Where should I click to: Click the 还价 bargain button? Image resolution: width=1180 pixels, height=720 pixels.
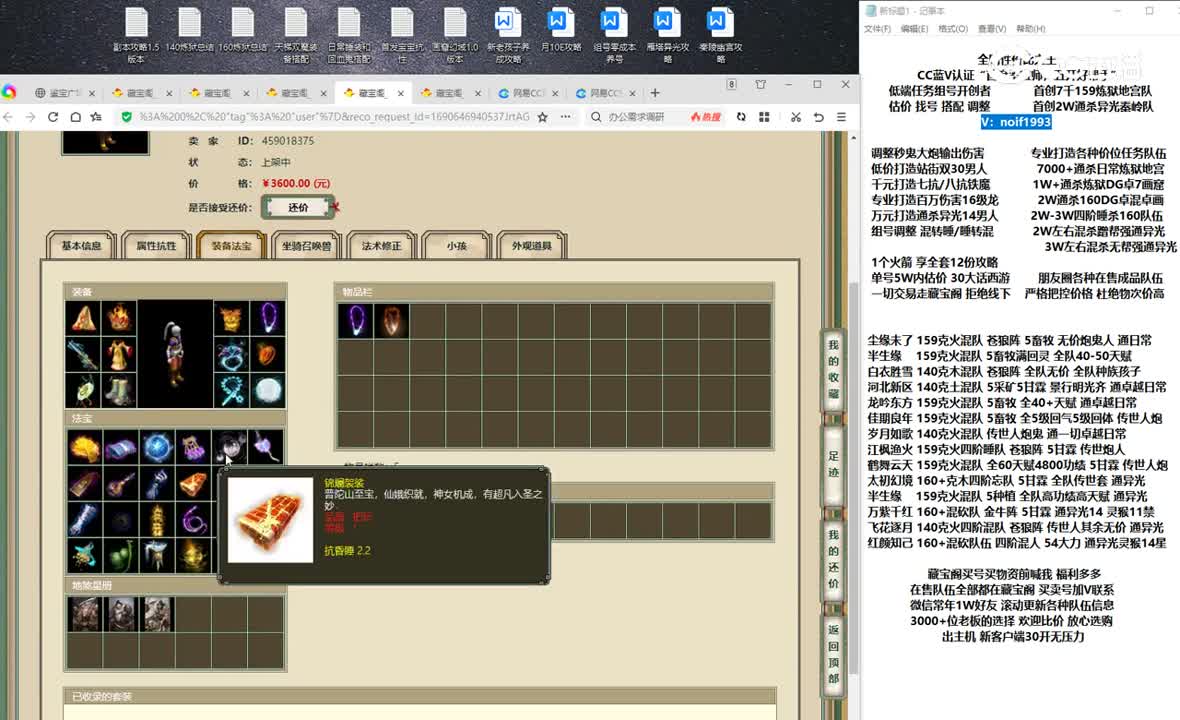pos(298,208)
